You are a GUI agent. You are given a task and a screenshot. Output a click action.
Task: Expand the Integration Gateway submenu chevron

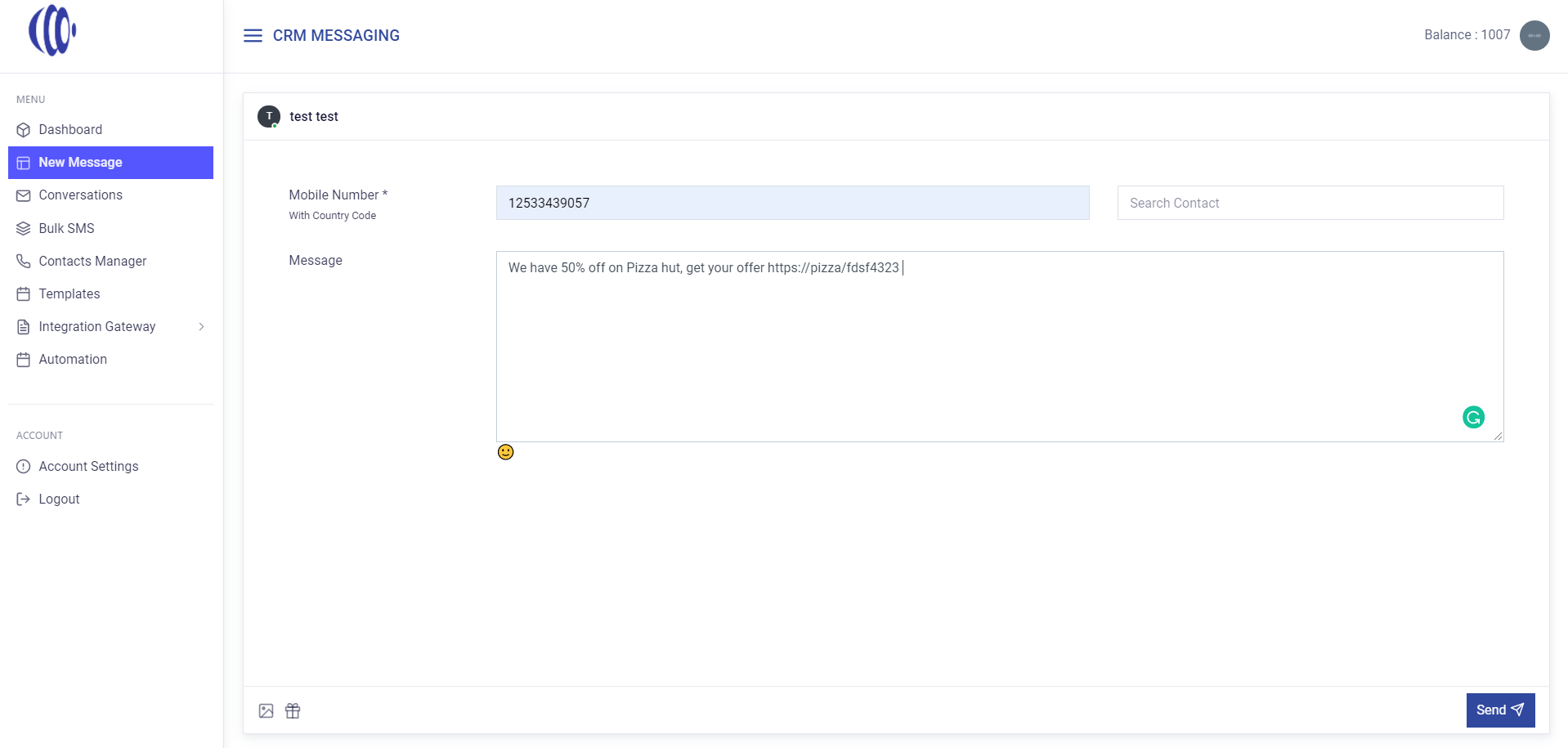tap(201, 326)
